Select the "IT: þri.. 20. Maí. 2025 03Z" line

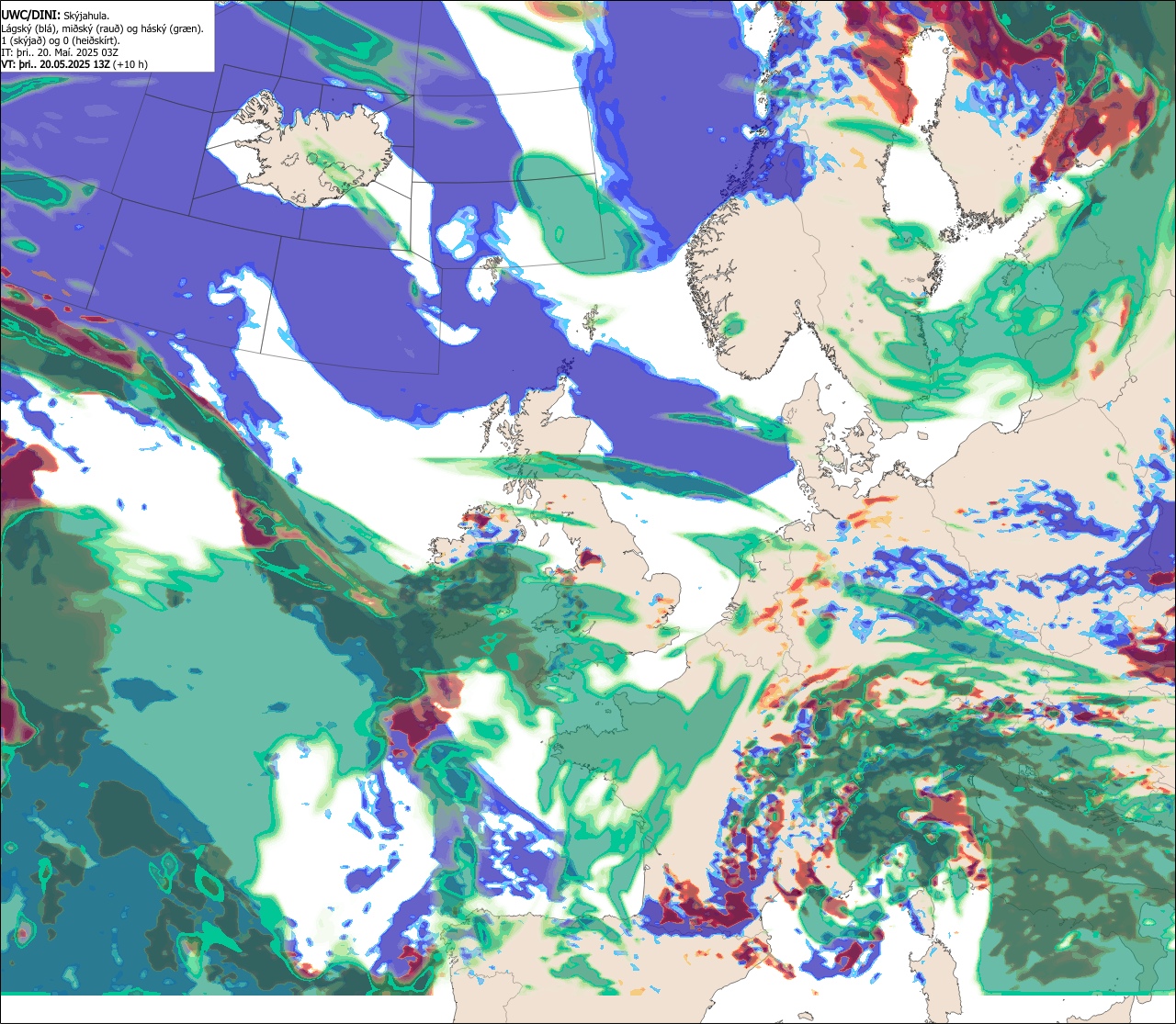pos(62,52)
